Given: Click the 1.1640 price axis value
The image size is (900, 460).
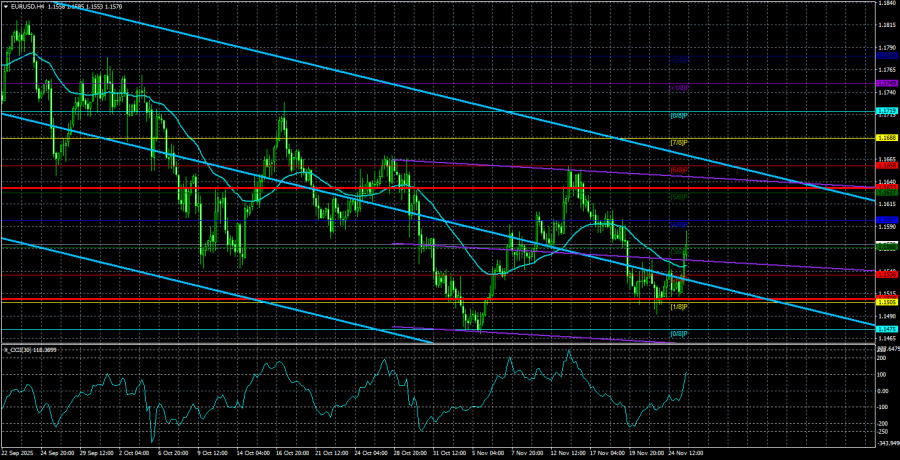Looking at the screenshot, I should point(886,181).
